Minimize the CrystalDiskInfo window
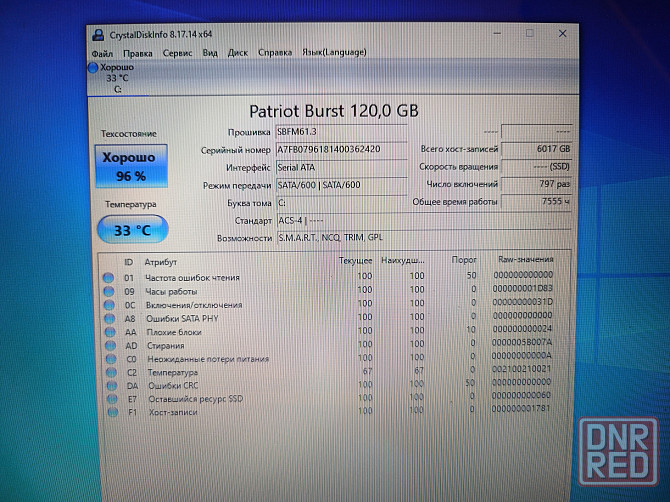 tap(497, 33)
